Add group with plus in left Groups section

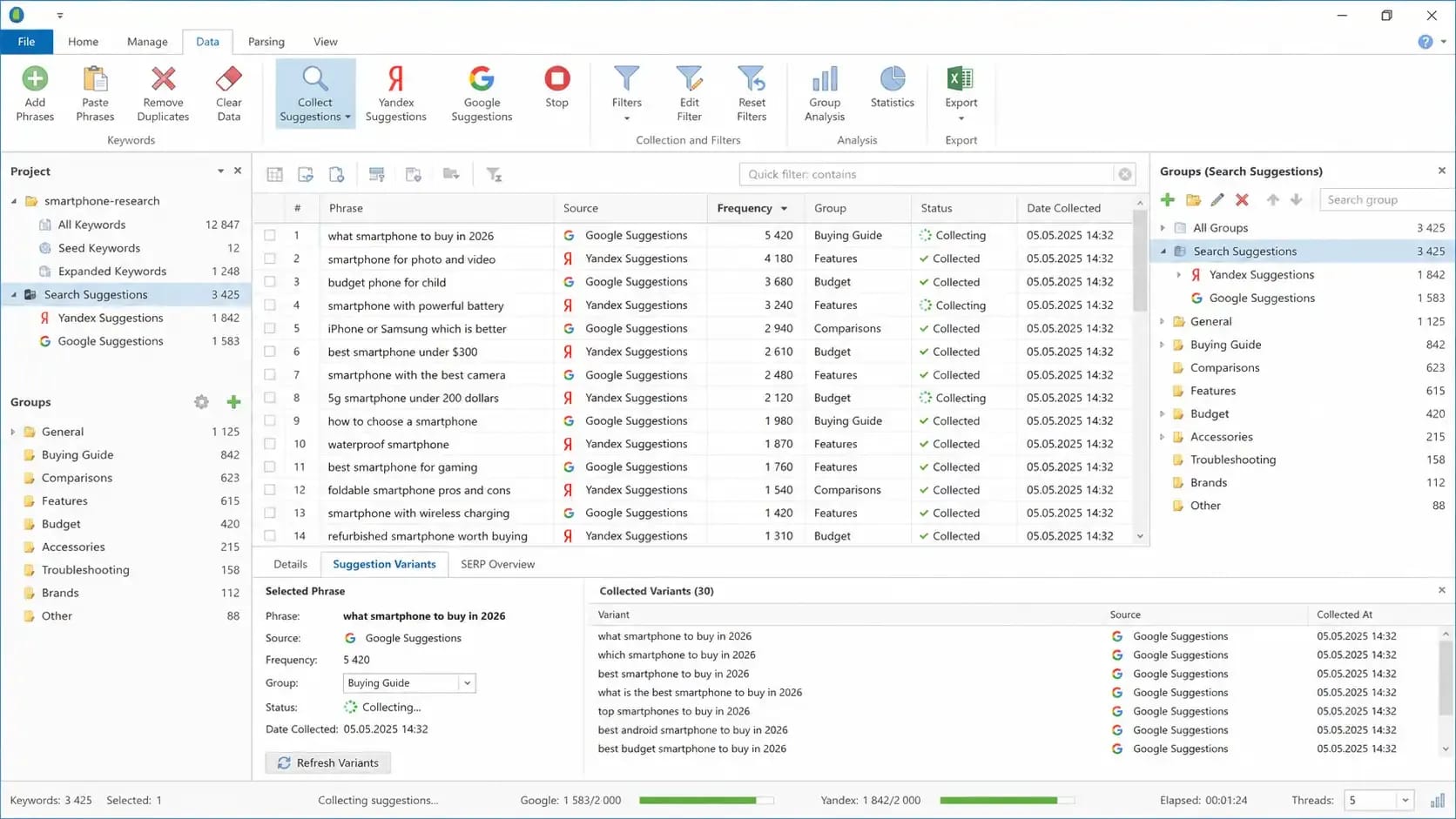[x=233, y=402]
